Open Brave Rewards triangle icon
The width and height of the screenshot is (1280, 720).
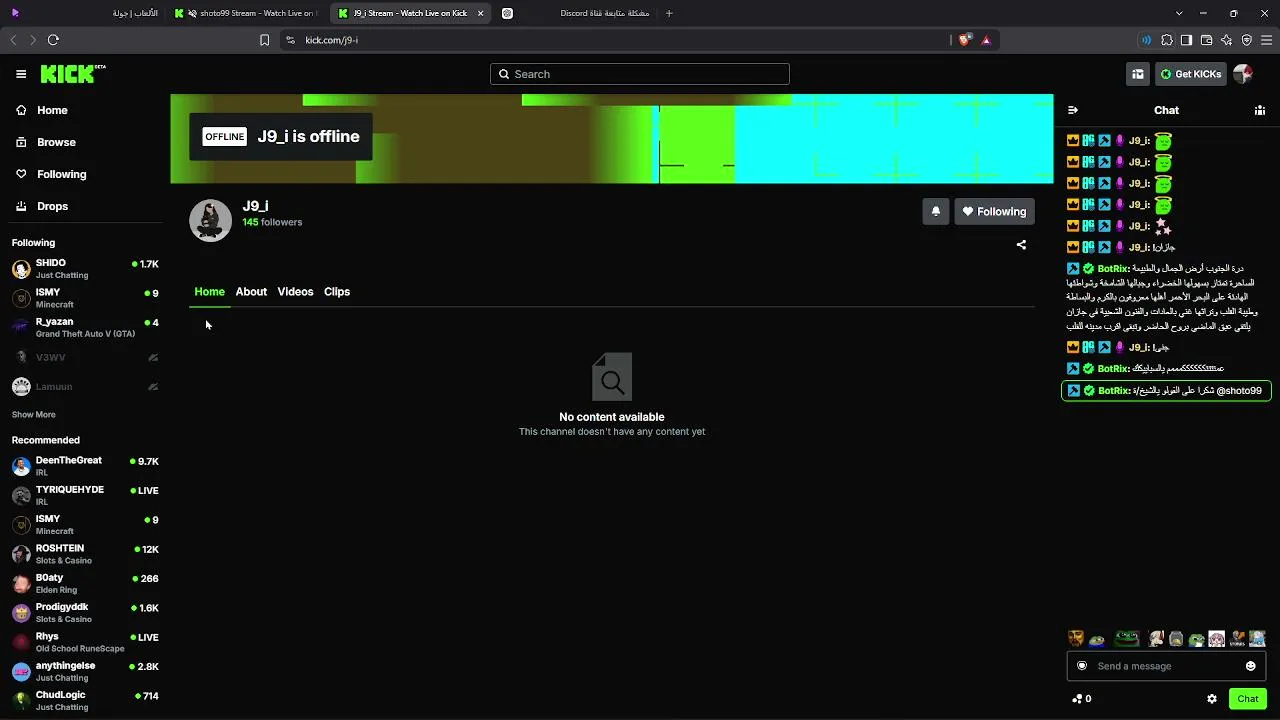click(986, 40)
